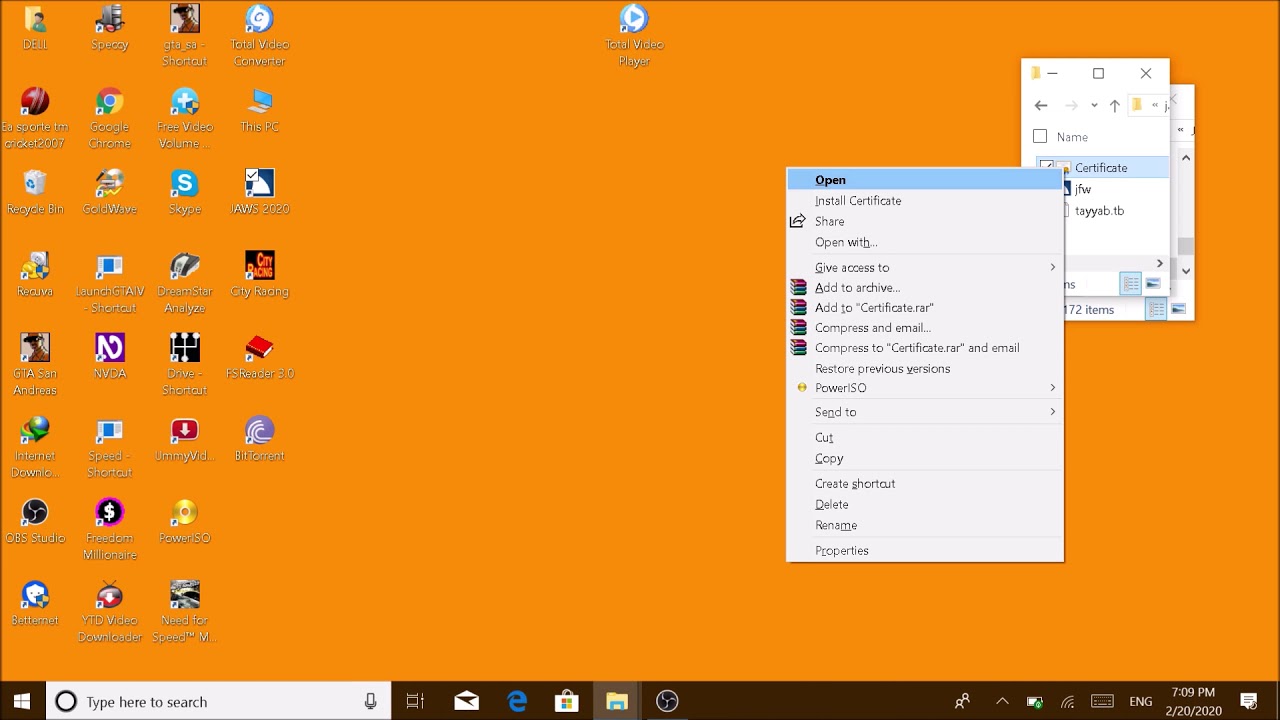
Task: Choose Open with... menu entry
Action: click(925, 243)
